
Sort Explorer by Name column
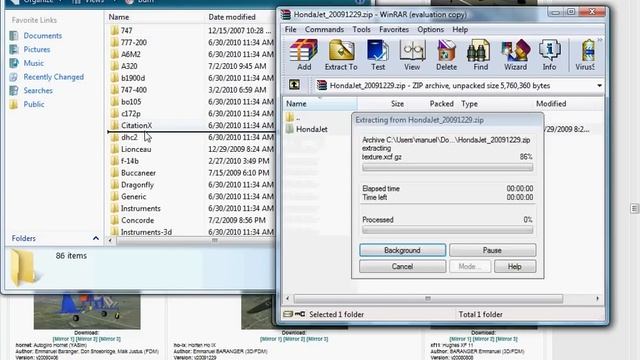pyautogui.click(x=119, y=17)
